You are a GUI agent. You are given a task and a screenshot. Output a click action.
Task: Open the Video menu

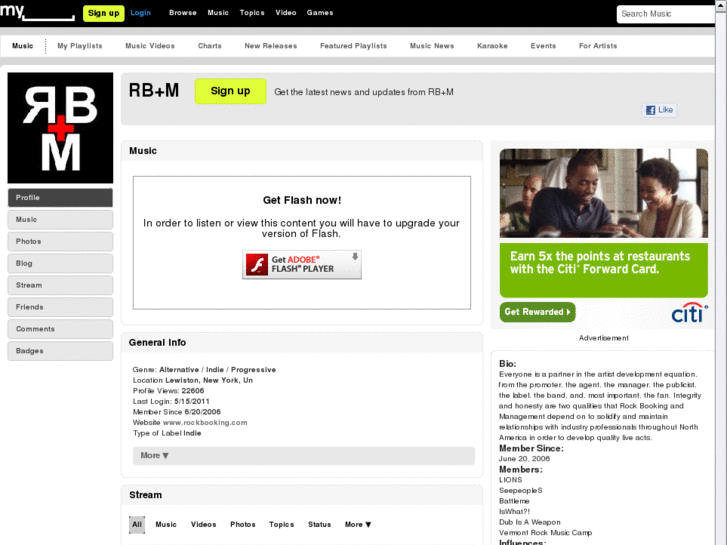pos(286,13)
